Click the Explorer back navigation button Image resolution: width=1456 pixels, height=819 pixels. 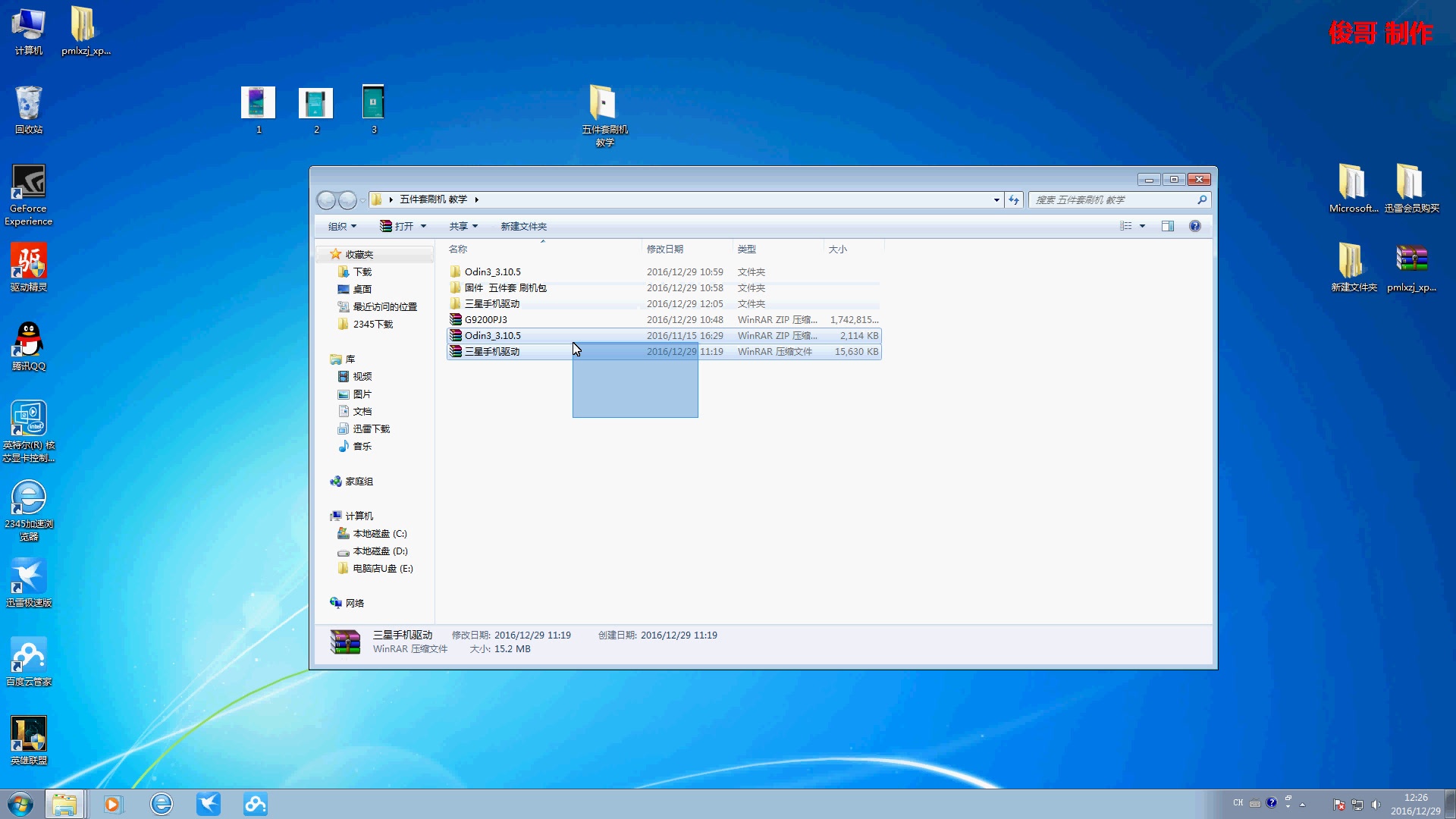326,200
